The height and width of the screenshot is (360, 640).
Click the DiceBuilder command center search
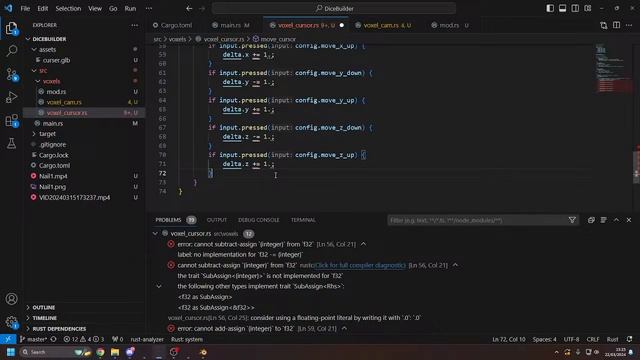[334, 8]
